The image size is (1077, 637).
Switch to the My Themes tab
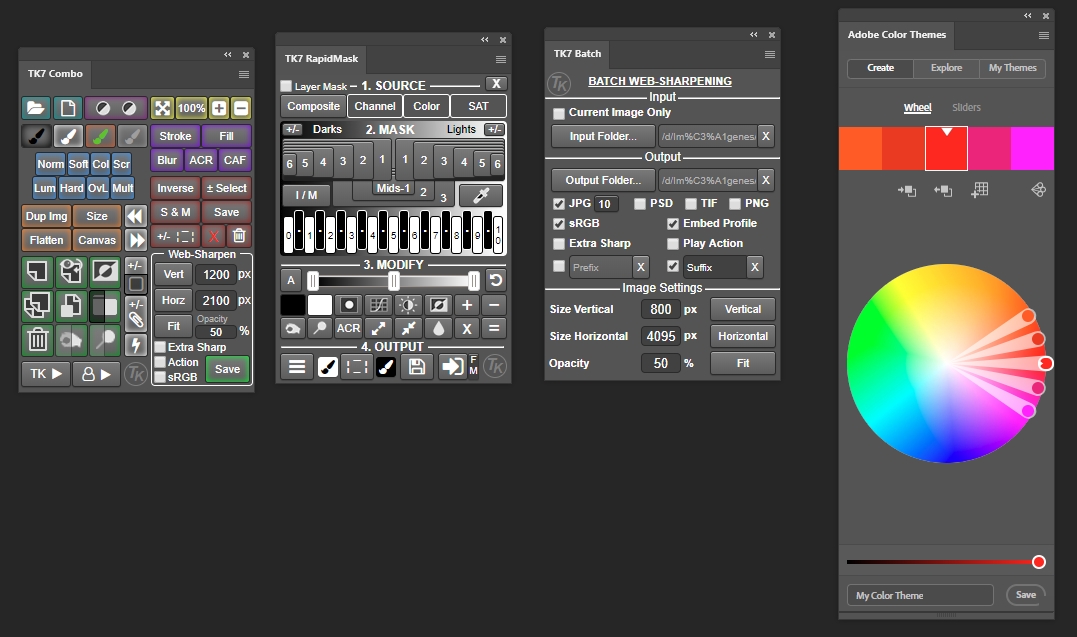[x=1012, y=68]
